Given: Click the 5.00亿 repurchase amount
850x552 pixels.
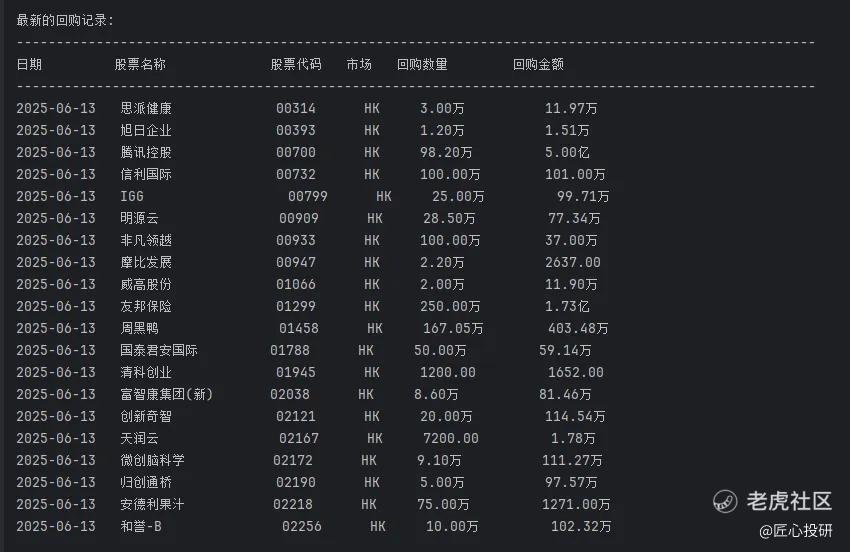Looking at the screenshot, I should [567, 152].
